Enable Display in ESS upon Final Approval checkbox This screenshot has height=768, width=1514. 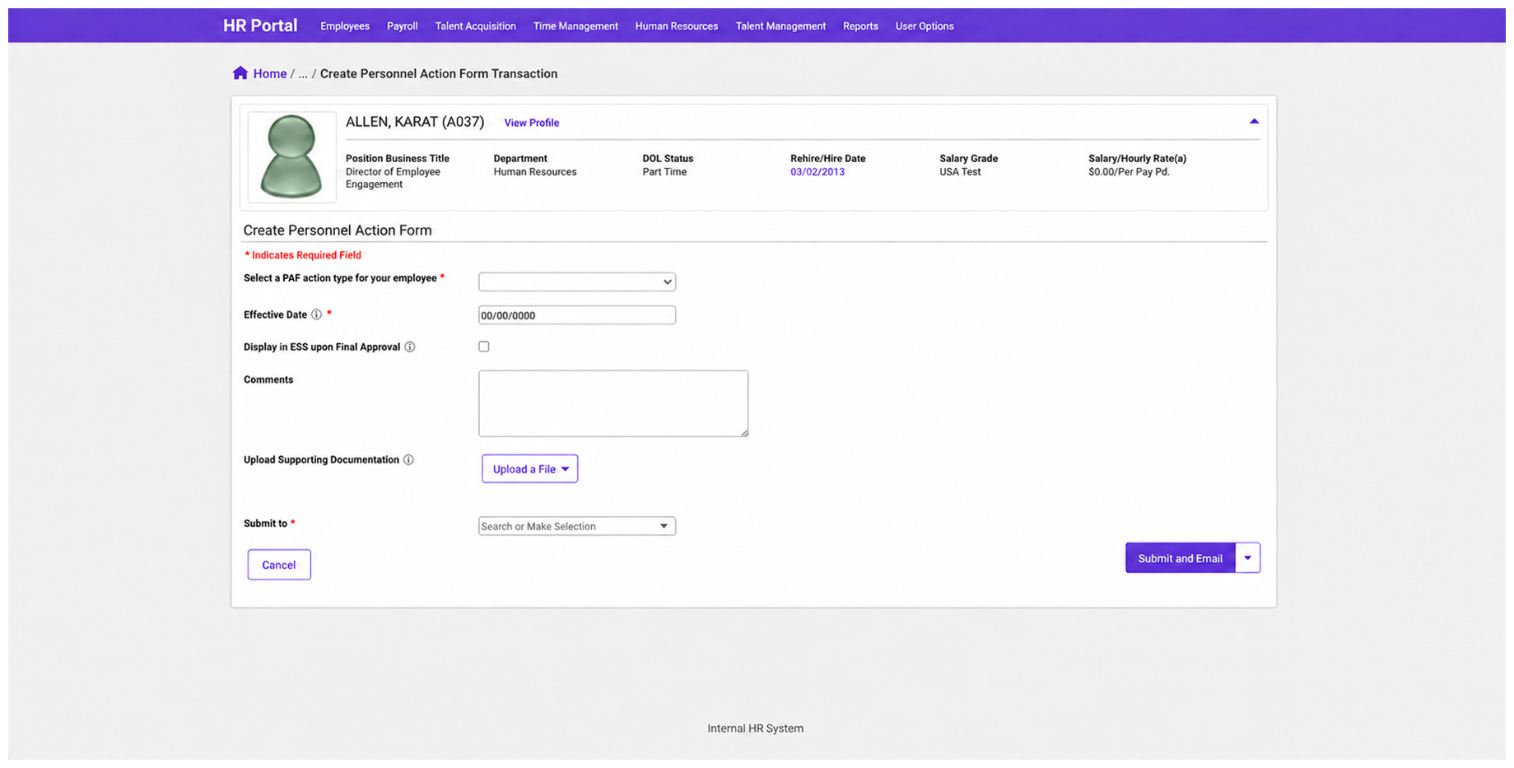(x=484, y=346)
